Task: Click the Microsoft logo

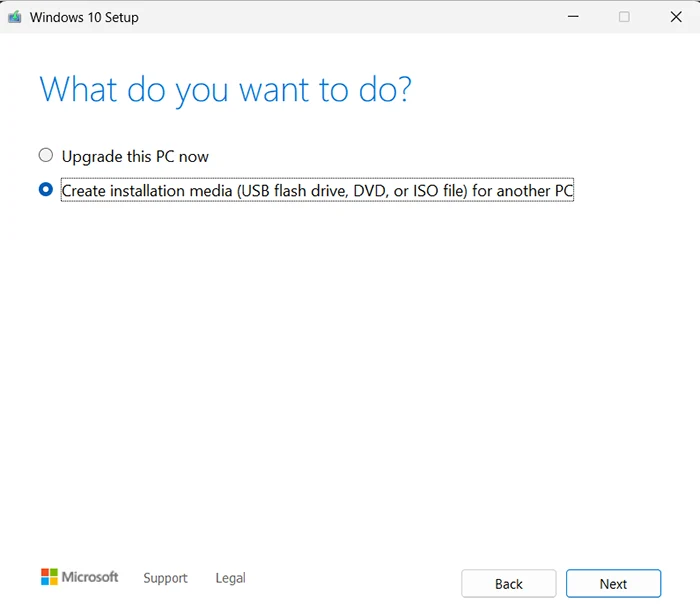Action: coord(79,577)
